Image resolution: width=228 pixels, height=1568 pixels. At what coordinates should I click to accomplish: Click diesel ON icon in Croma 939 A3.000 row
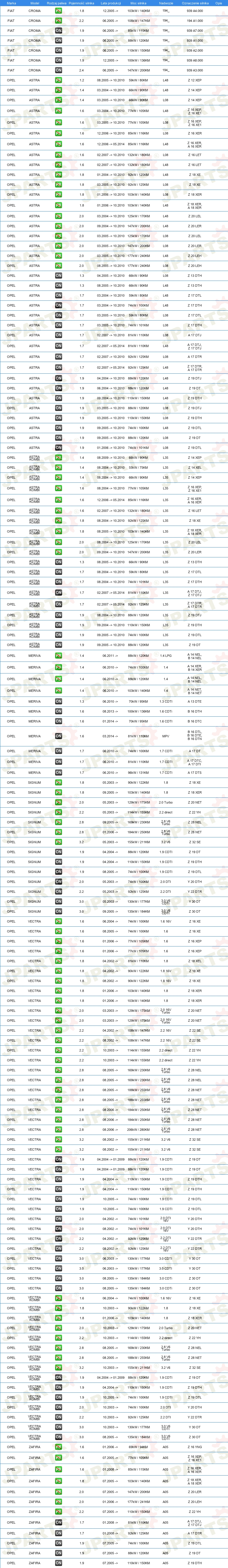click(x=58, y=70)
